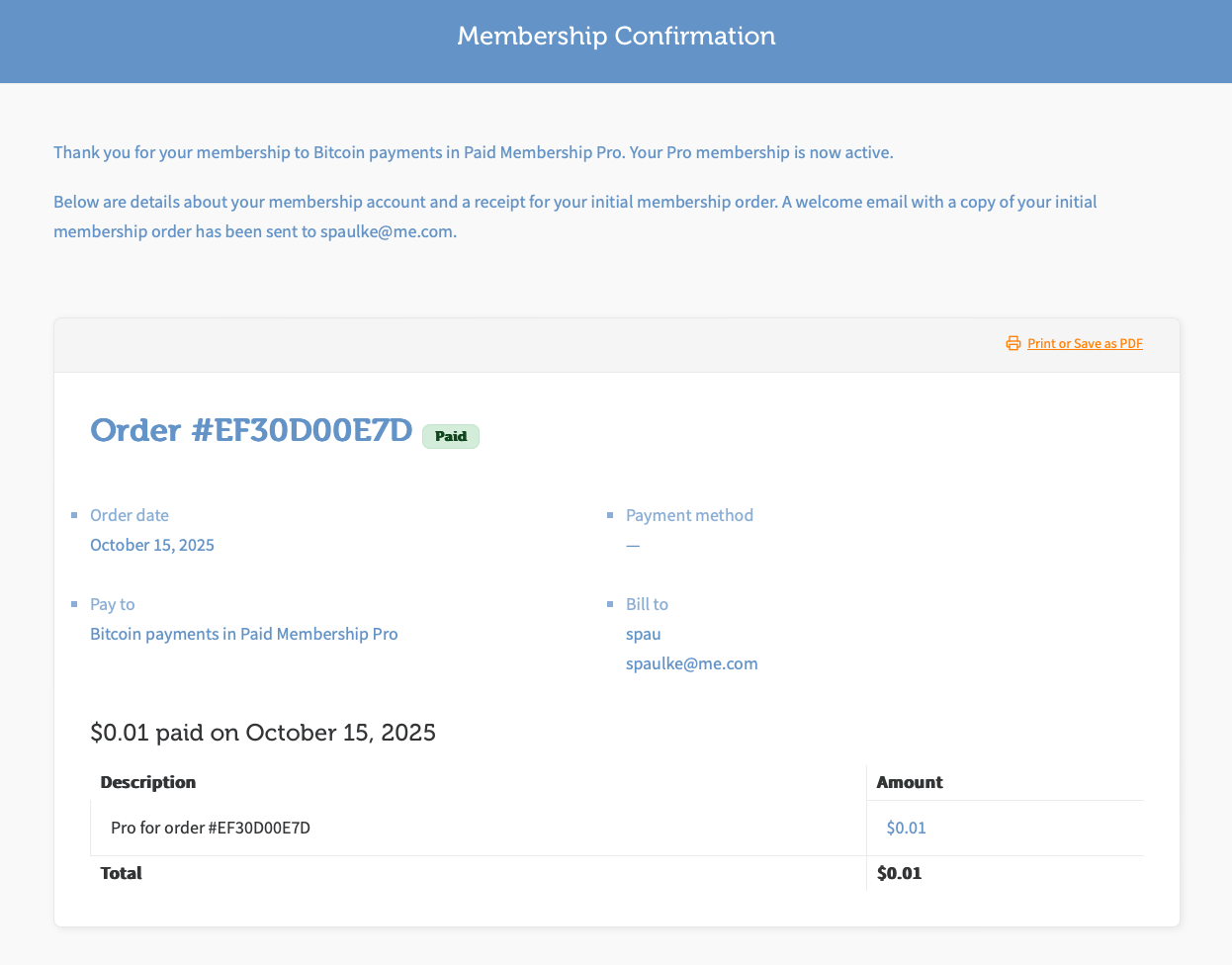Image resolution: width=1232 pixels, height=965 pixels.
Task: Click Bitcoin payments in Paid Membership Pro payee
Action: [x=244, y=634]
